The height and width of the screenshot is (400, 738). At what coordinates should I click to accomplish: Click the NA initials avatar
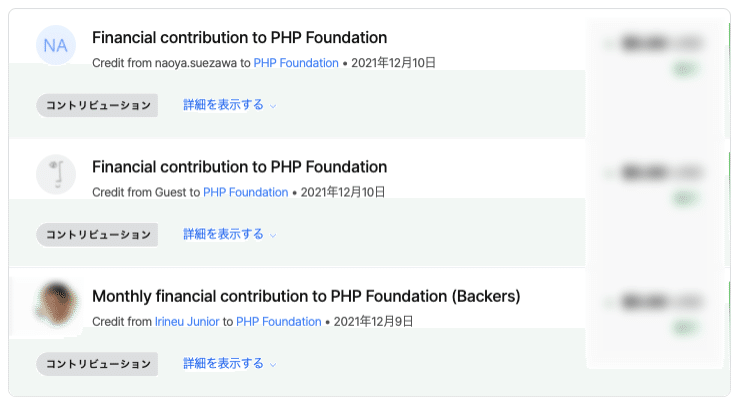click(x=56, y=45)
